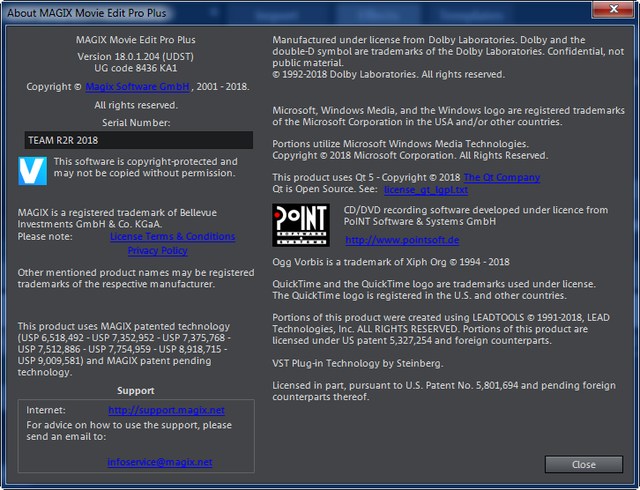Click the MAGIX patented technology paragraph
The image size is (640, 490).
coord(124,349)
